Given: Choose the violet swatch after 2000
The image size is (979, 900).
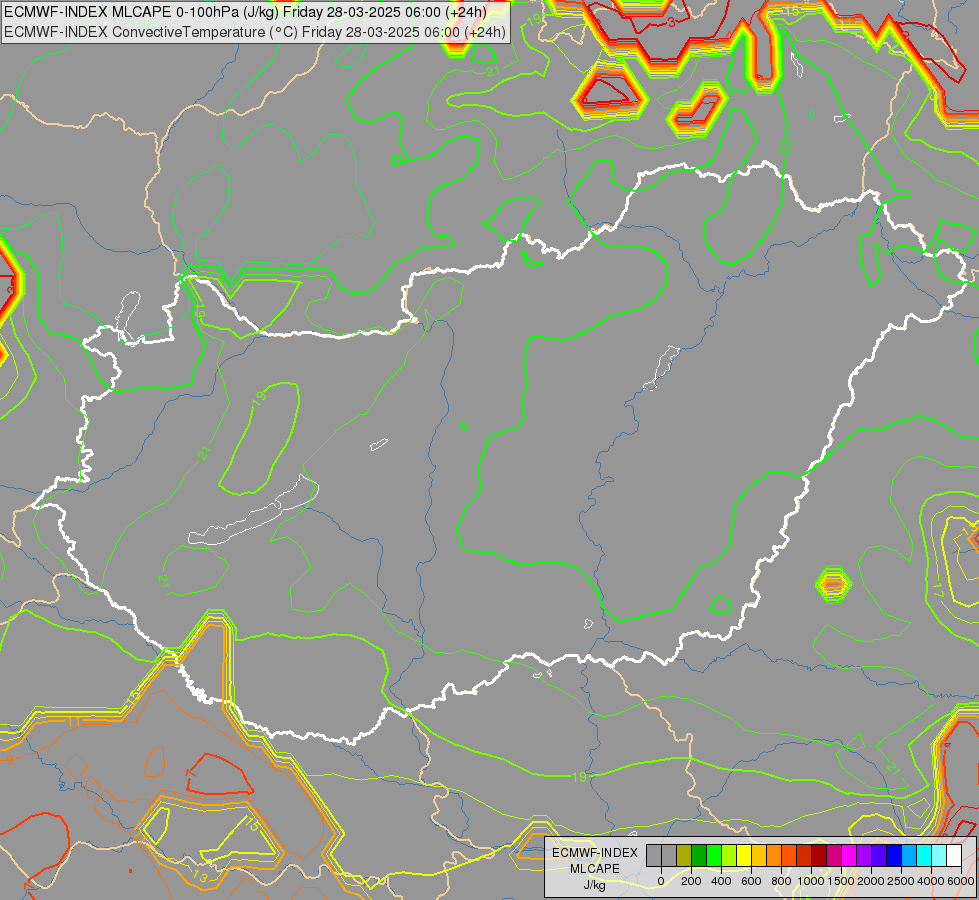Looking at the screenshot, I should 880,856.
